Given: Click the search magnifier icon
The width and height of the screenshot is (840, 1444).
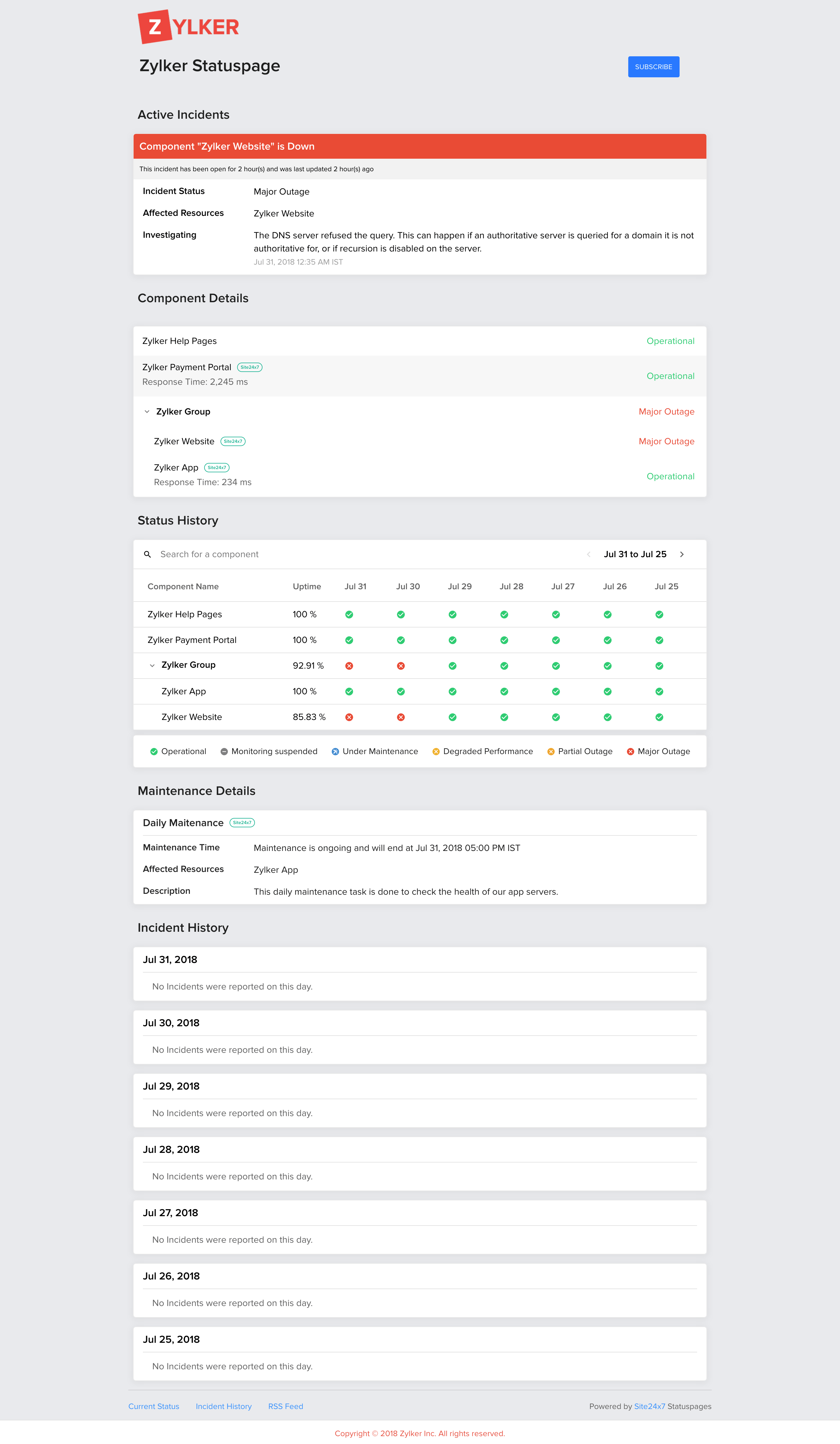Looking at the screenshot, I should 147,554.
